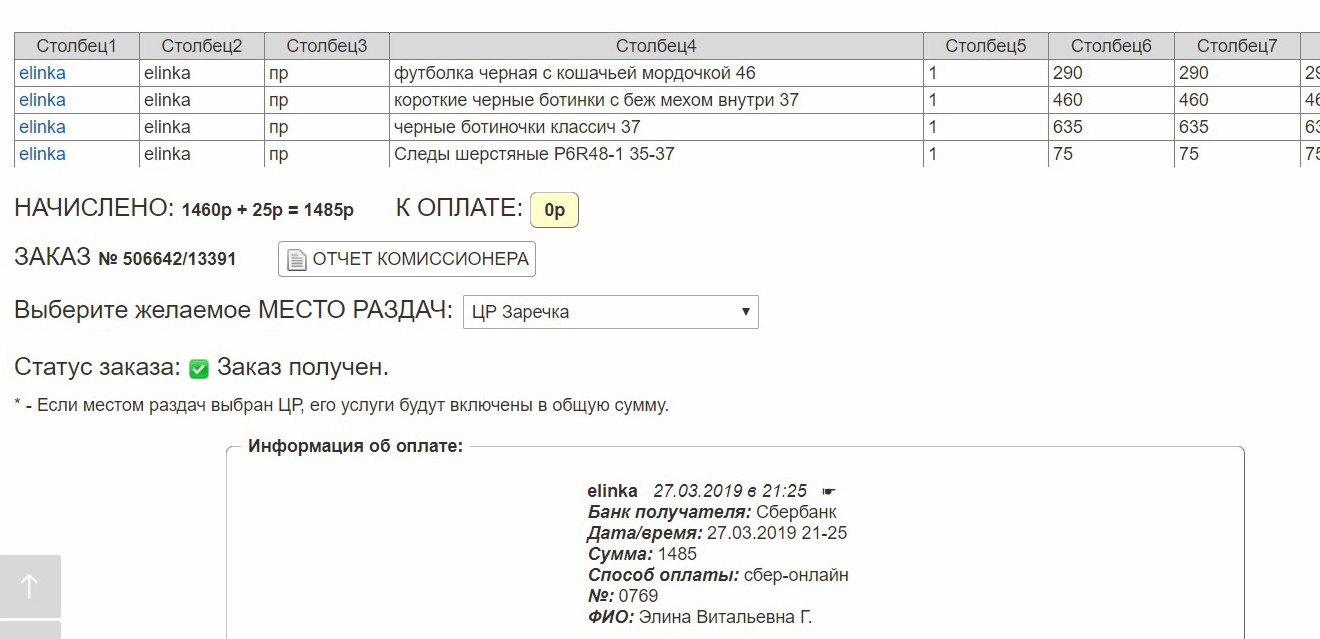
Task: Click elinka link in короткие черные ботинки row
Action: pos(42,100)
